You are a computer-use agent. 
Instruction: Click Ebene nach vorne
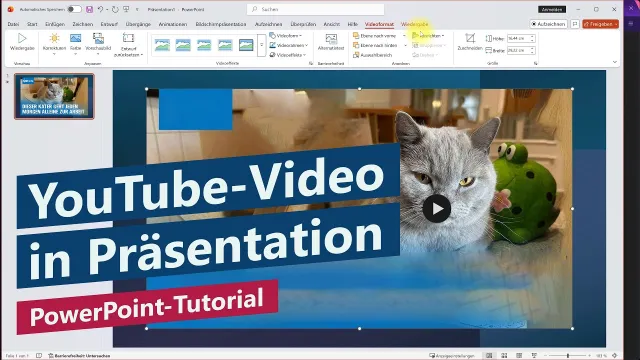tap(375, 36)
